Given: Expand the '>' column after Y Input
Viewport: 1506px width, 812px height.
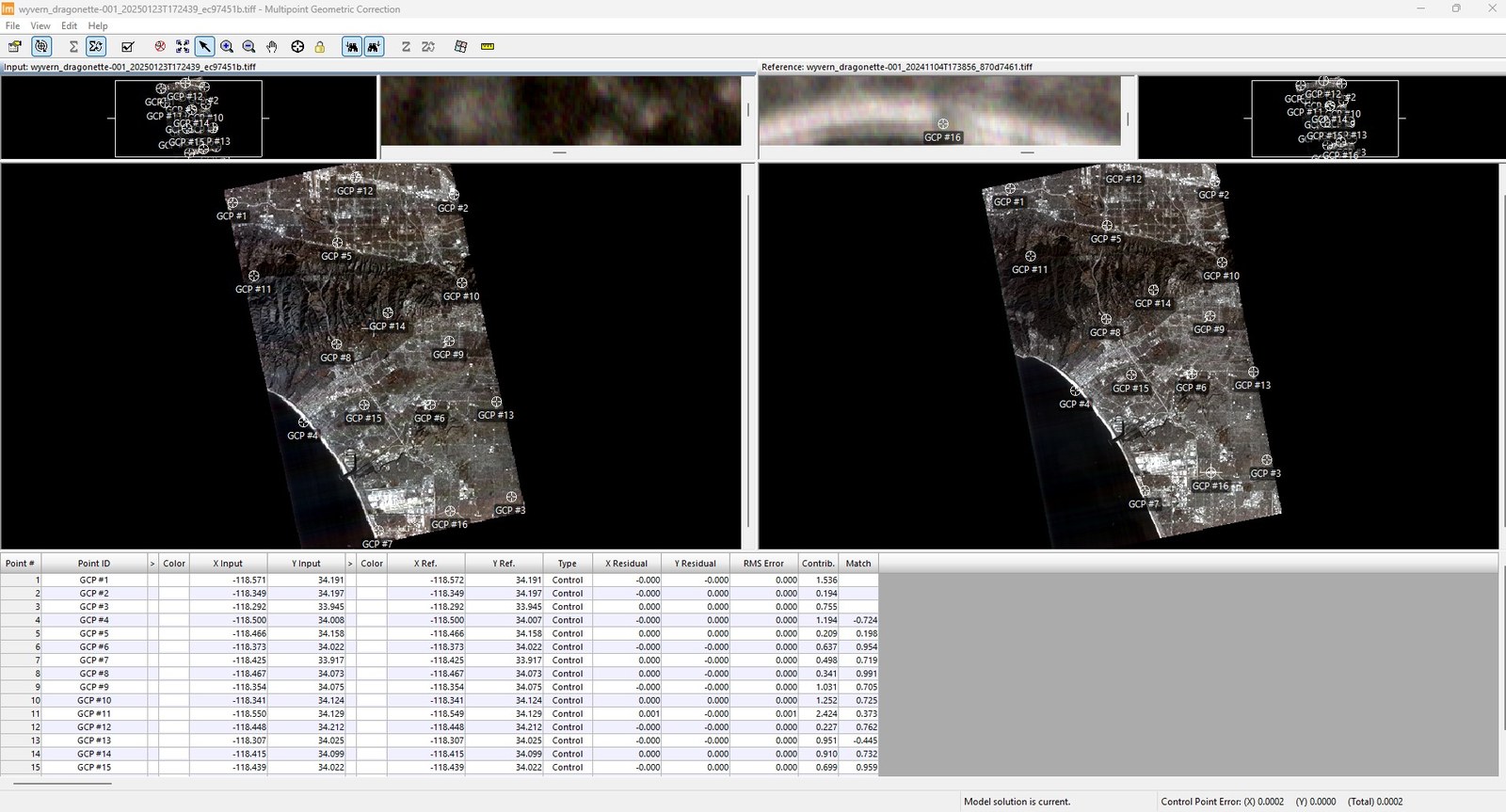Looking at the screenshot, I should [x=350, y=564].
